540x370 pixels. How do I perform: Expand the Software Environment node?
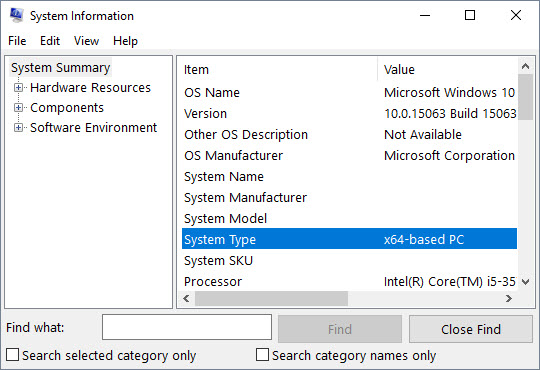[18, 127]
